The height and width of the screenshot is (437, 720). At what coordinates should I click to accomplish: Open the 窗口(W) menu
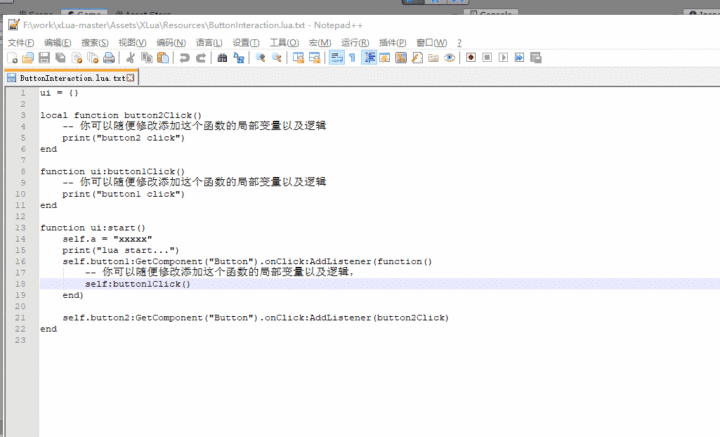coord(432,43)
